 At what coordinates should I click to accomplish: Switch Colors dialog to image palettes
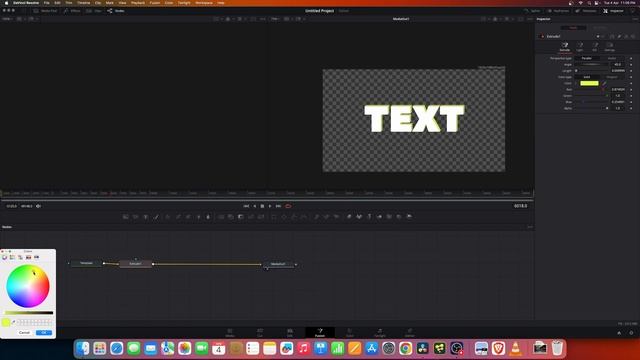point(28,257)
